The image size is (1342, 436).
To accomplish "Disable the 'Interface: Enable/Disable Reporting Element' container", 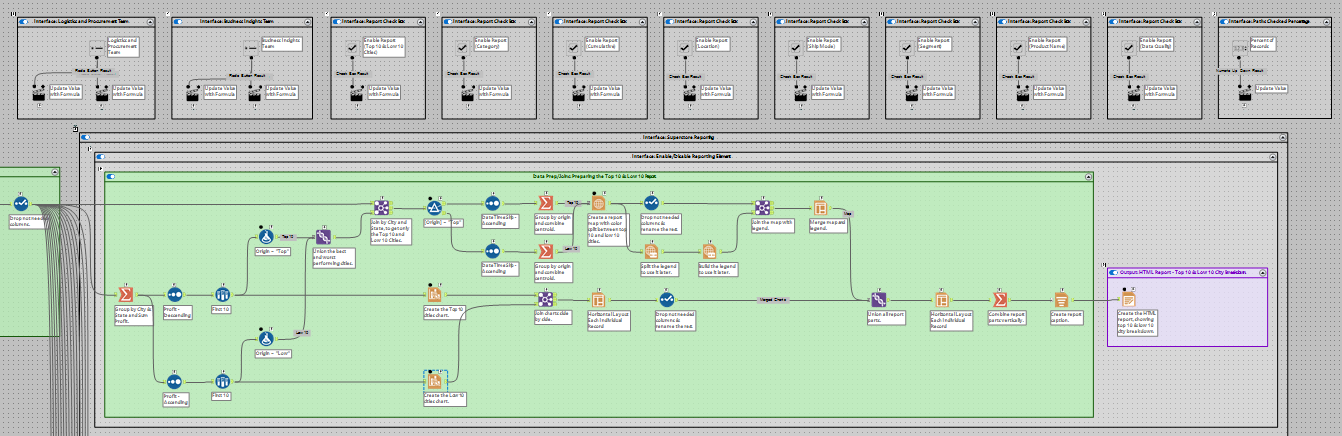I will 100,157.
